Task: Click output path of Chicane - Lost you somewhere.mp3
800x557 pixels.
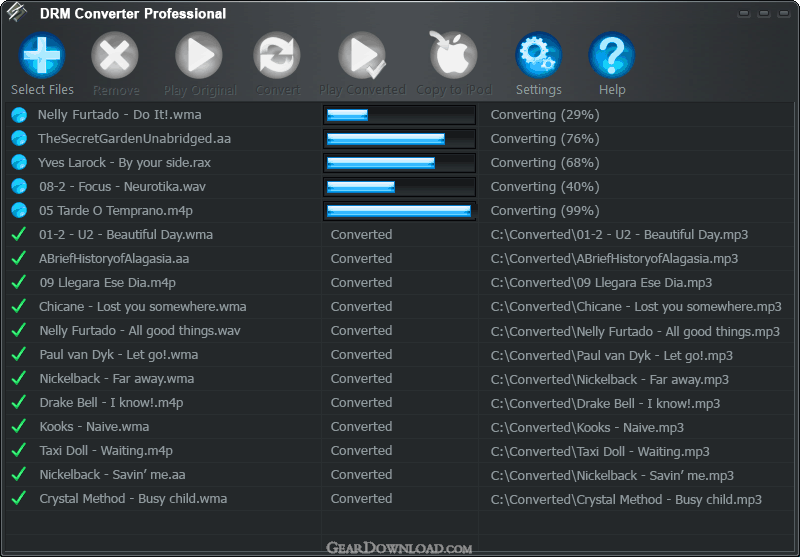Action: click(636, 307)
